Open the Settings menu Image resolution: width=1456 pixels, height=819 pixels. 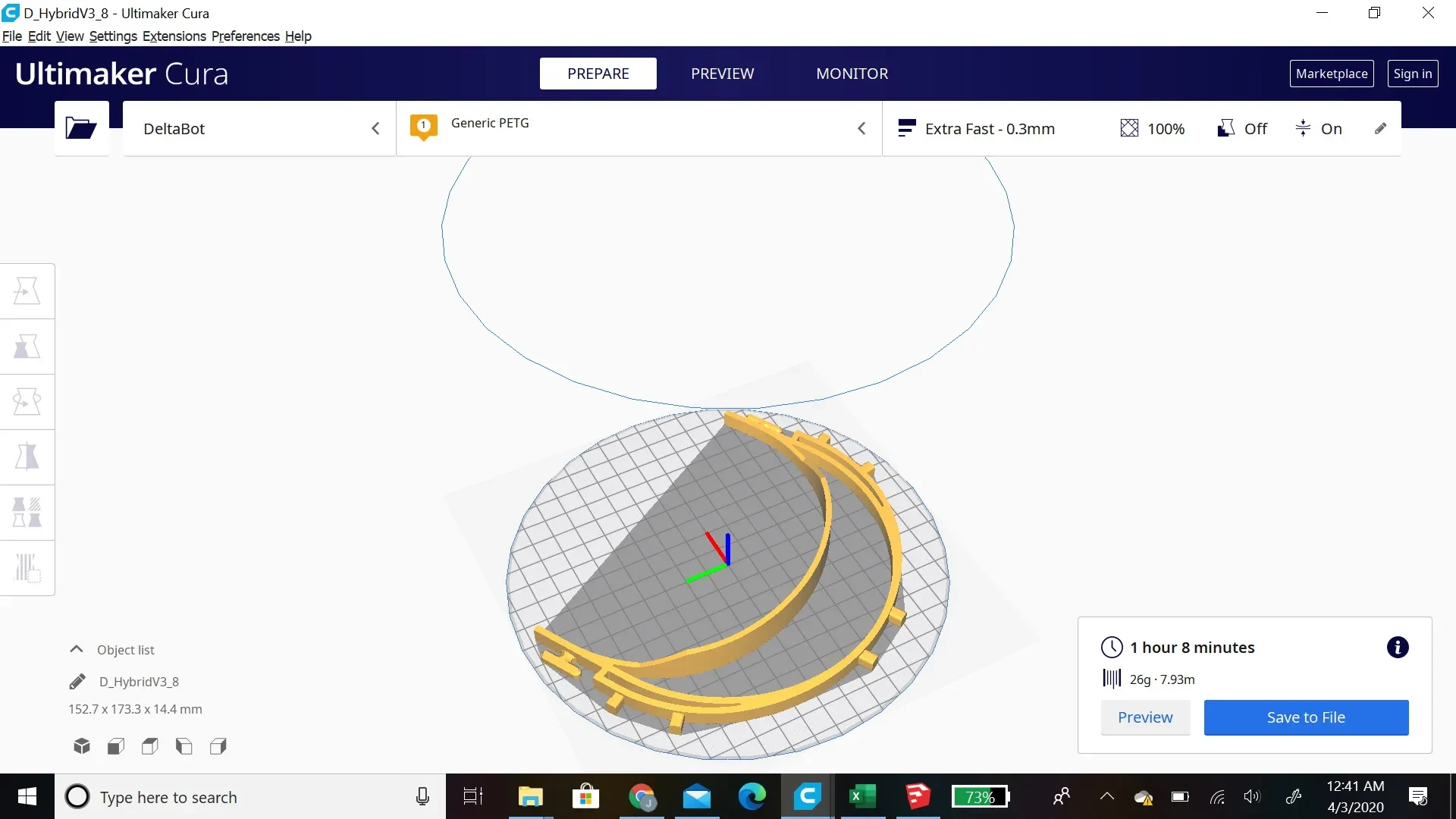tap(113, 36)
